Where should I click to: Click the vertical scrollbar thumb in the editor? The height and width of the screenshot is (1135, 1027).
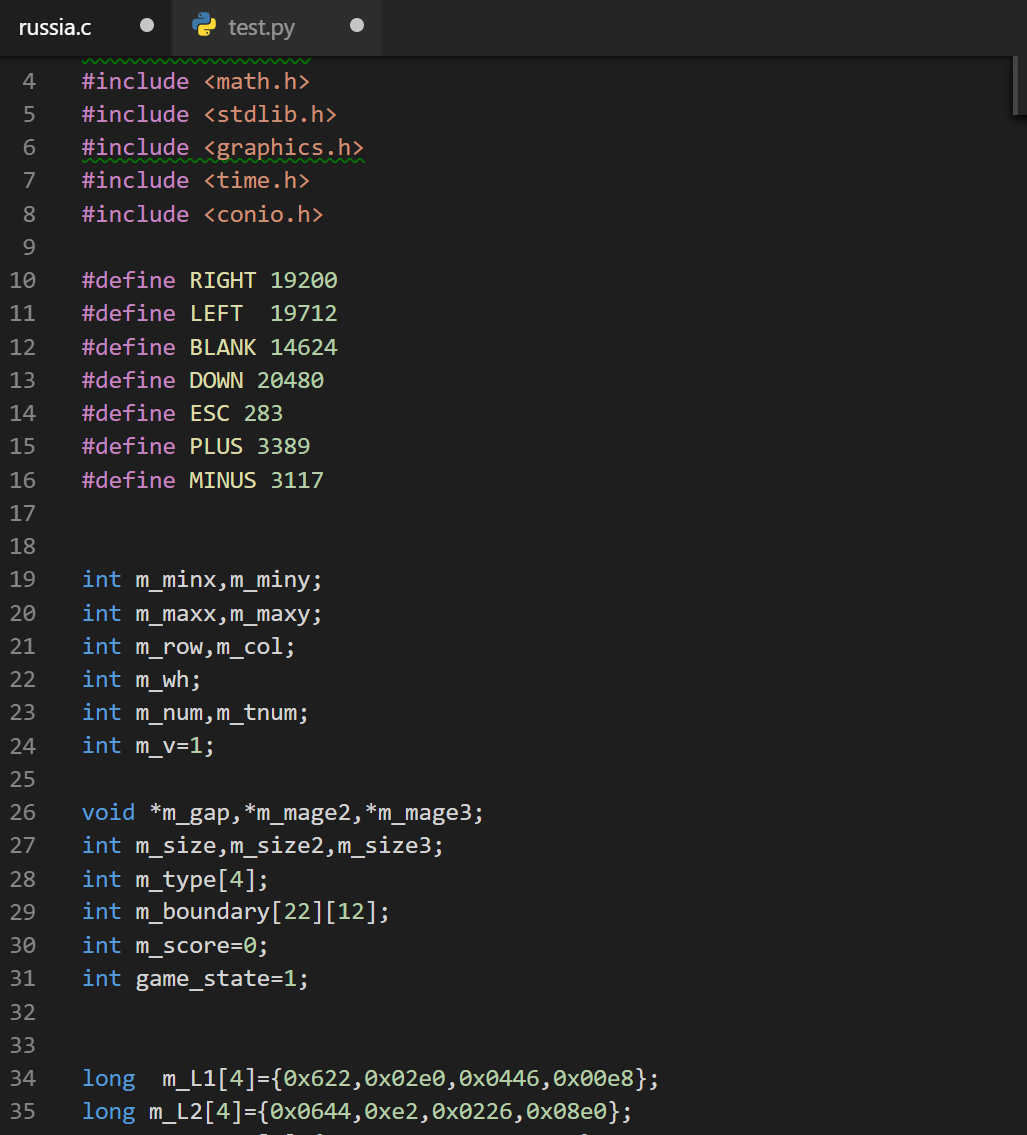[x=1017, y=87]
